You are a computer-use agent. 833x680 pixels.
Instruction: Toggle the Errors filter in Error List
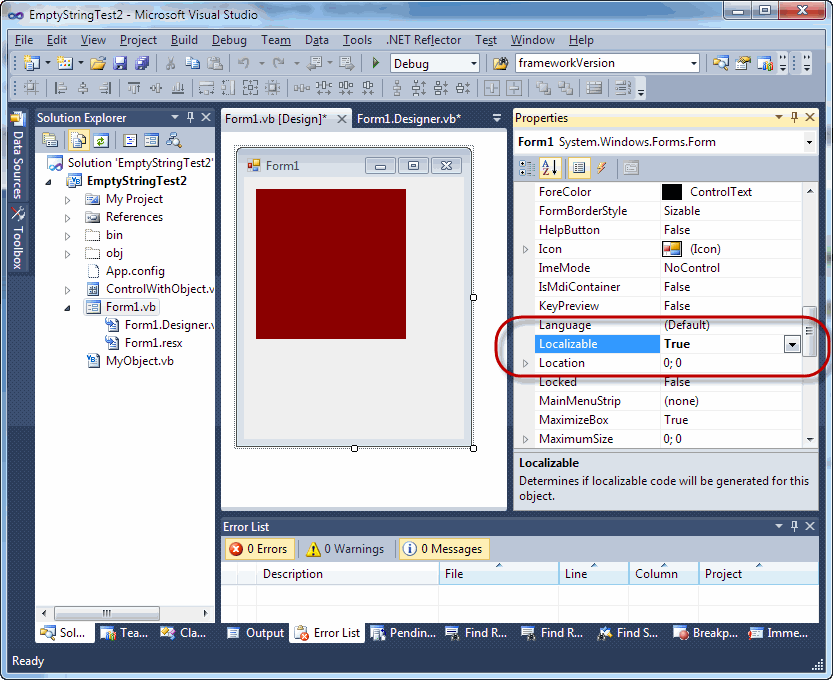258,549
